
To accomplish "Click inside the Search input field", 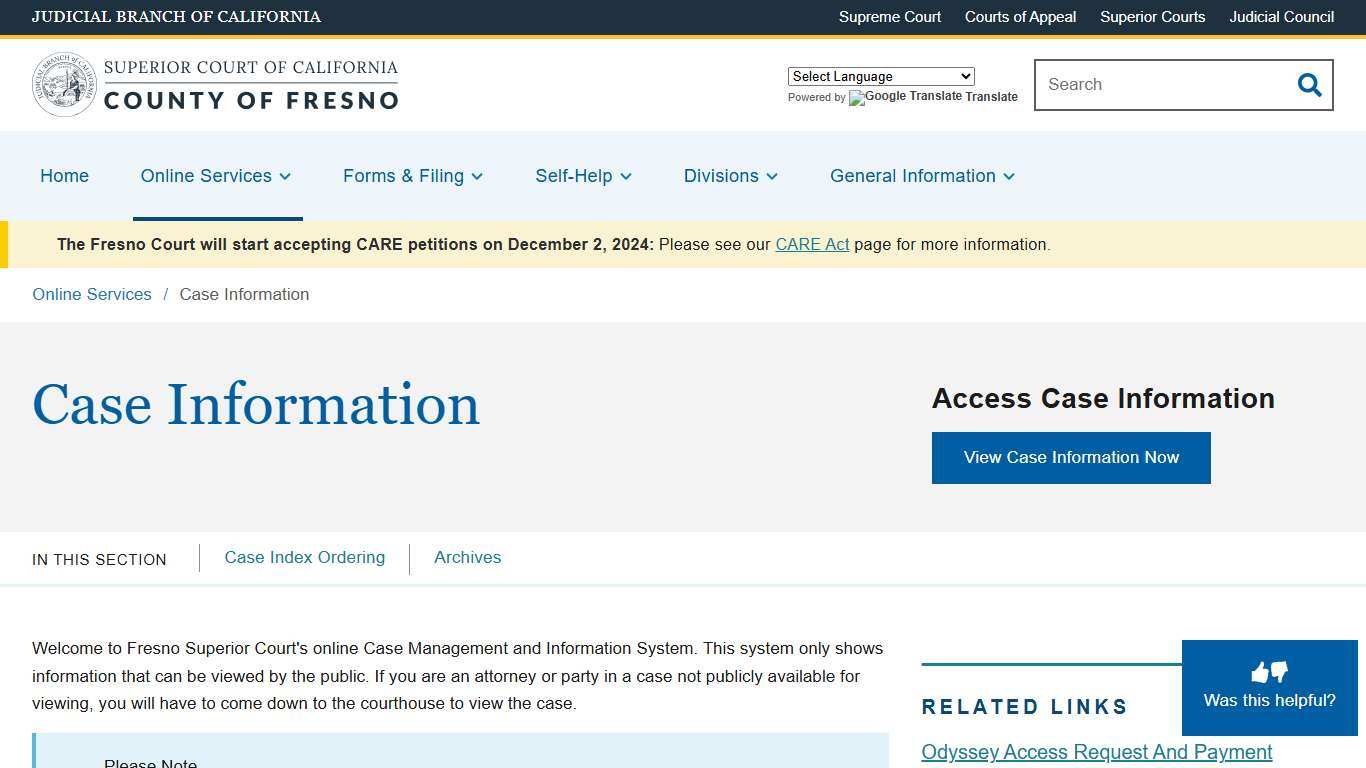I will 1150,85.
